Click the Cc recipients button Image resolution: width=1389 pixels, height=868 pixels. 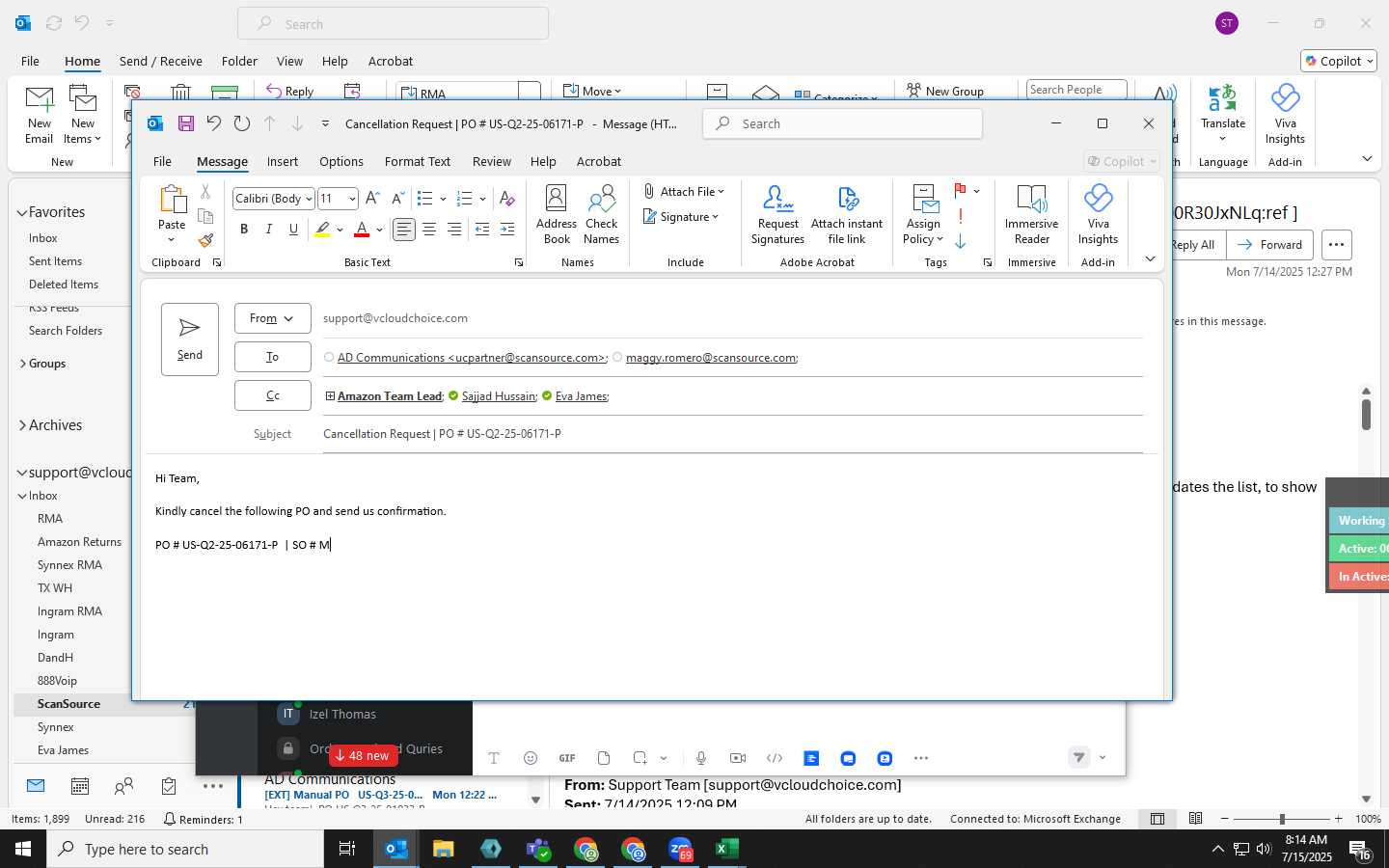[272, 395]
